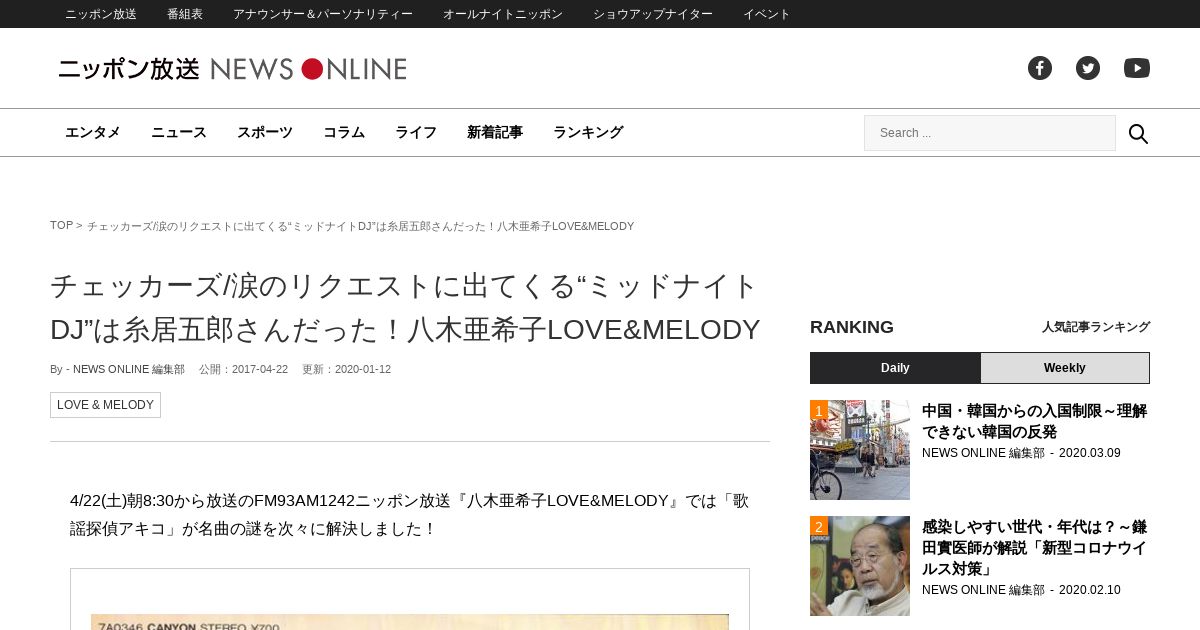The height and width of the screenshot is (630, 1200).
Task: Focus the Search input field
Action: pyautogui.click(x=990, y=133)
